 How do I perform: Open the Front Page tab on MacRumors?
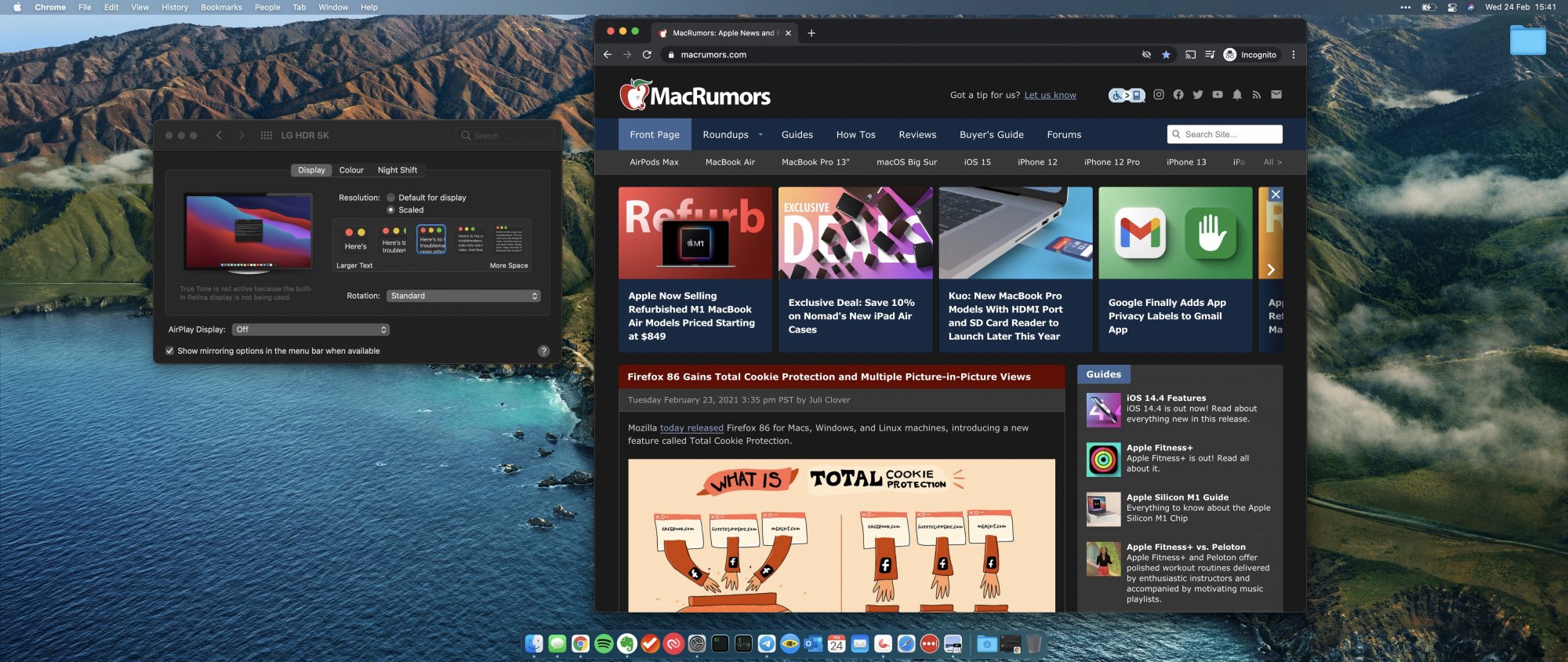(655, 135)
